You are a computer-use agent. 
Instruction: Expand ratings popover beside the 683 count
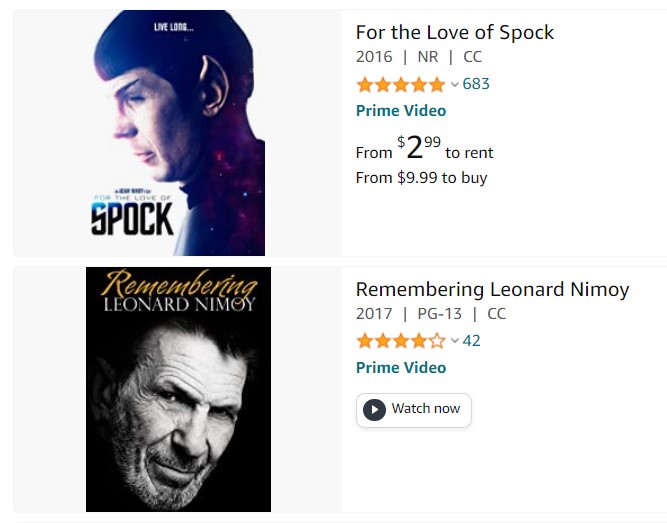(455, 85)
